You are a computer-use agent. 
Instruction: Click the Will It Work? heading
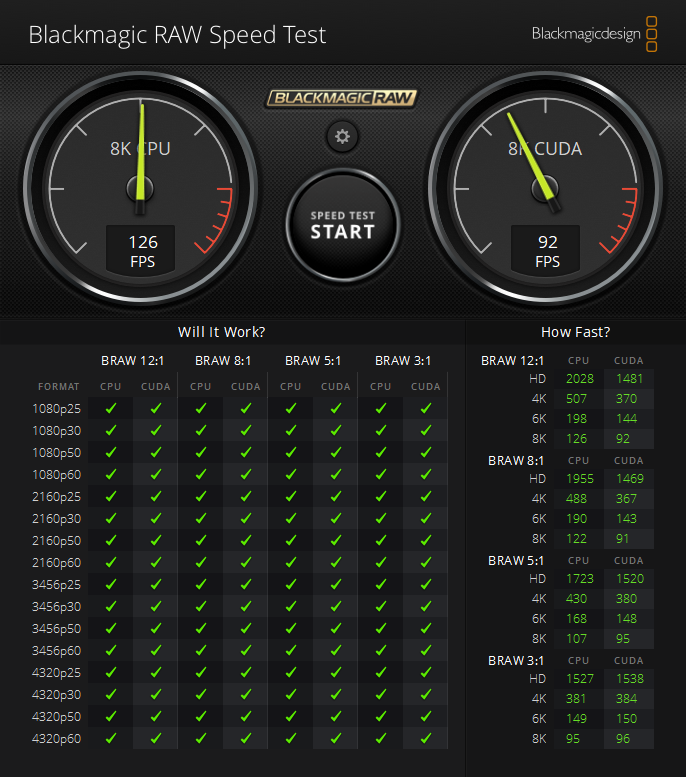pyautogui.click(x=222, y=332)
